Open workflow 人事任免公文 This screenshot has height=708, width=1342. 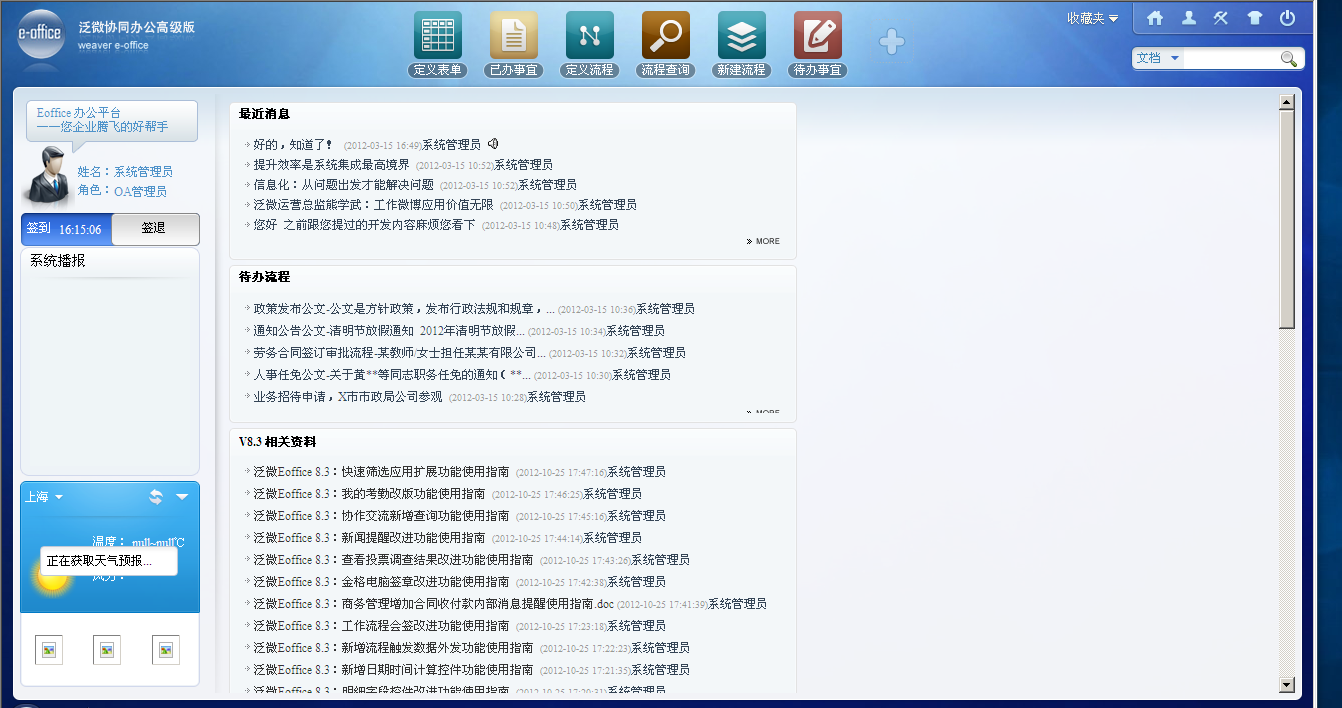(391, 375)
